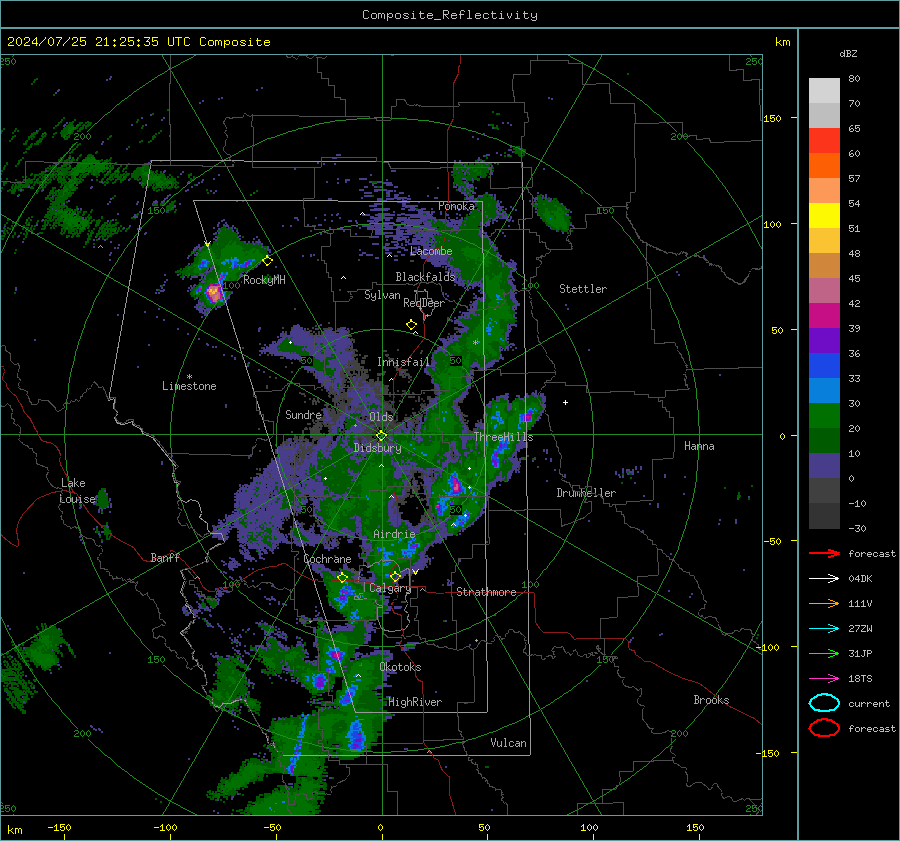Click the yellow diamond marker just above Calgary label

[x=395, y=576]
